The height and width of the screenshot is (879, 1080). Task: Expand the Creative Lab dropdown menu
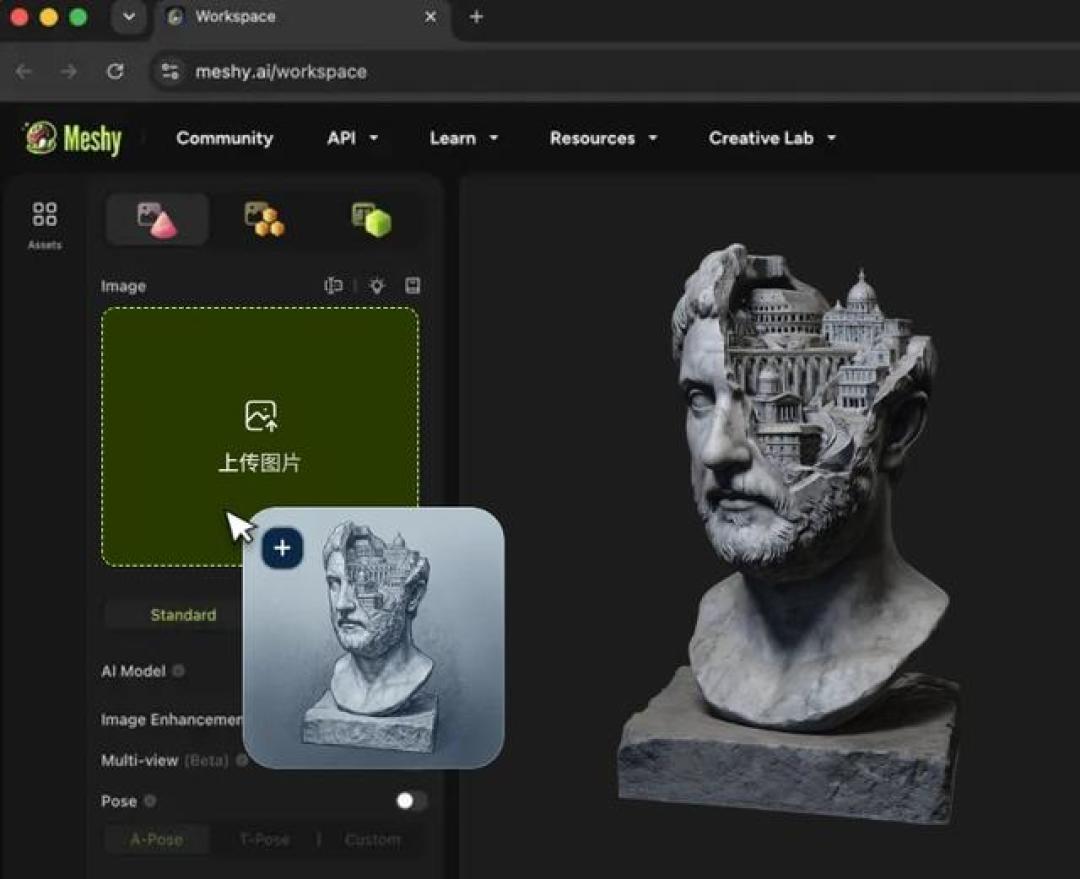772,138
